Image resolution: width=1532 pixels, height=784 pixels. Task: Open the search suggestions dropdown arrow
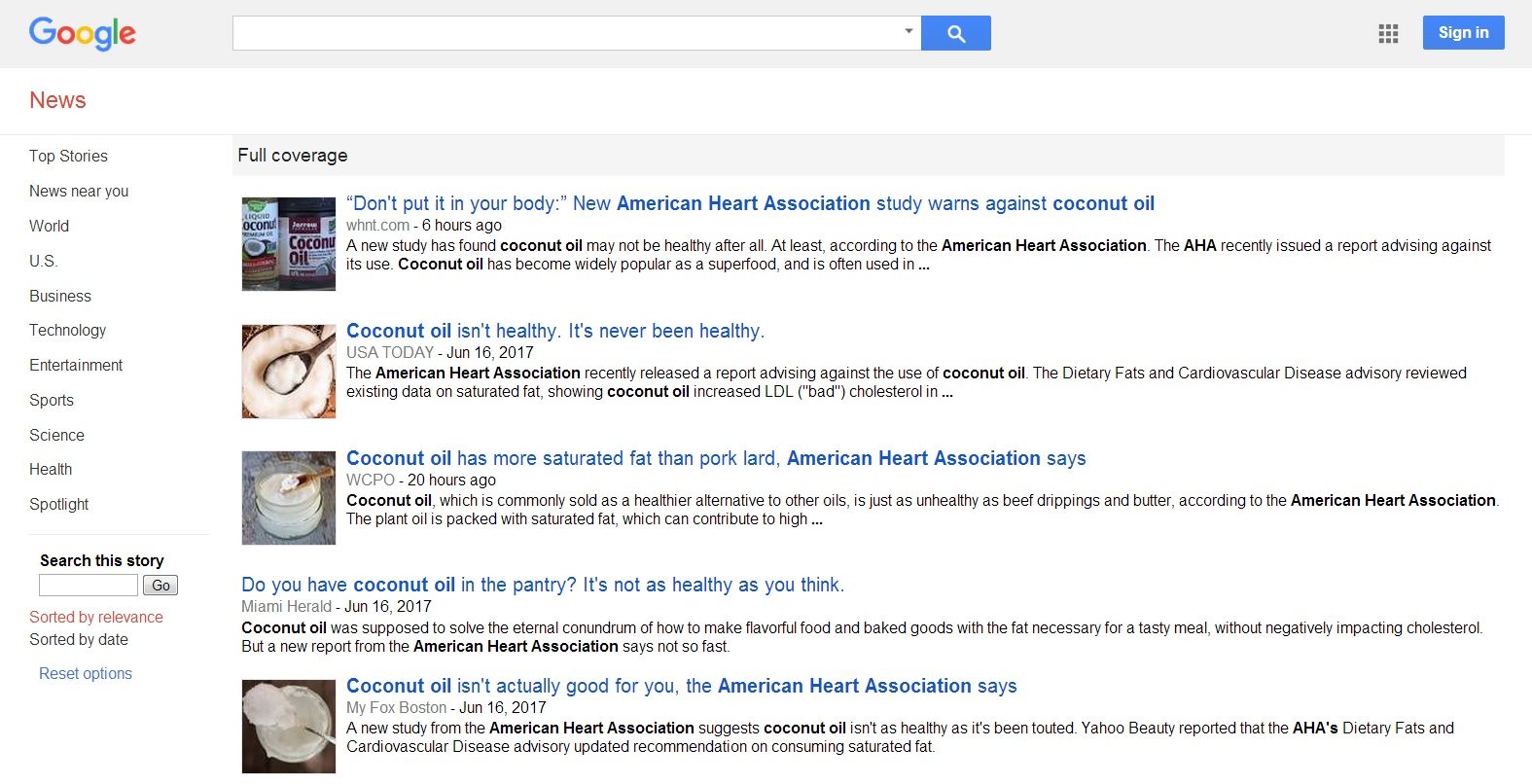[x=908, y=32]
